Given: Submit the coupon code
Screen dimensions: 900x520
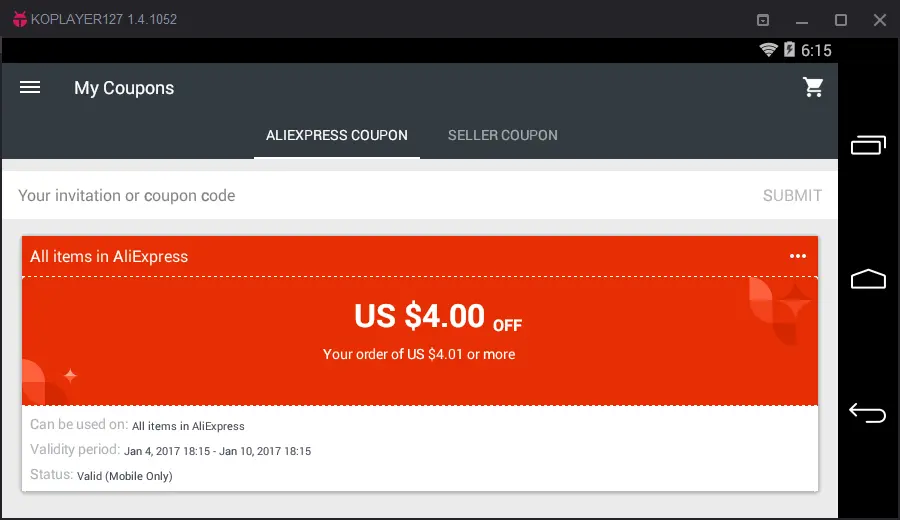Looking at the screenshot, I should [x=792, y=196].
